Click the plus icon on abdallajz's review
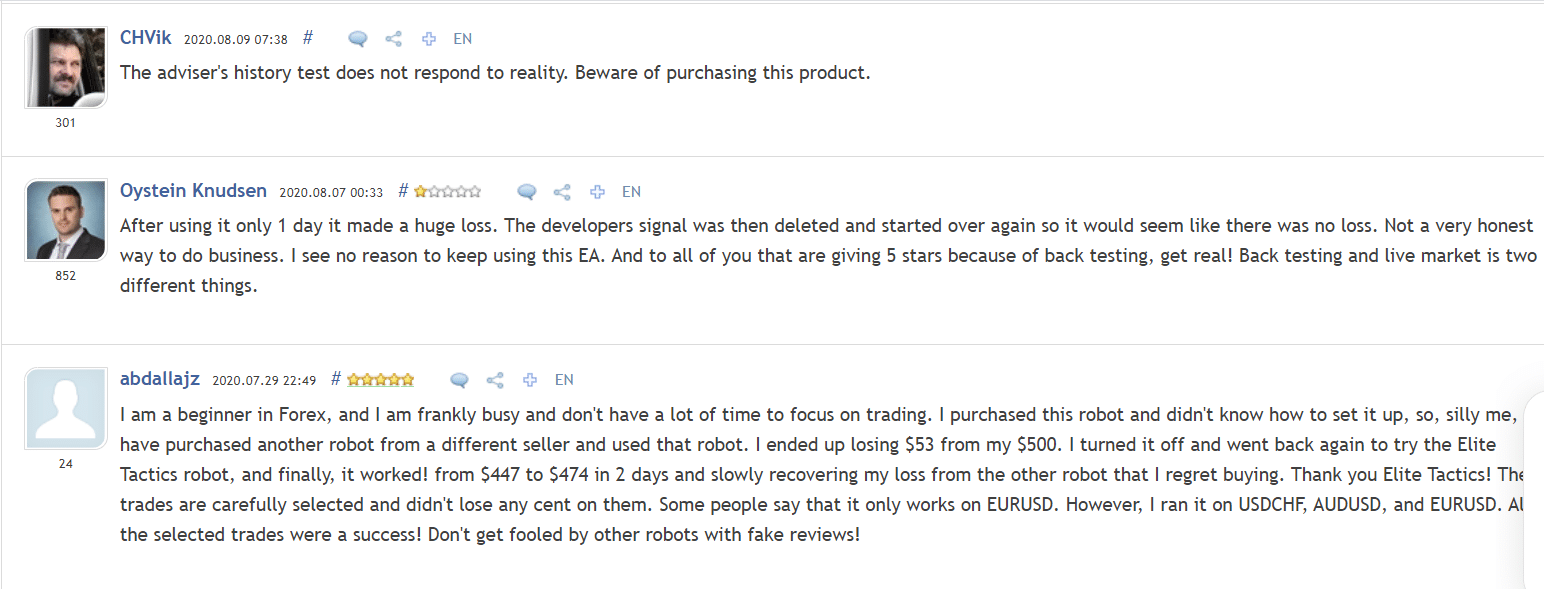The image size is (1544, 589). coord(530,380)
